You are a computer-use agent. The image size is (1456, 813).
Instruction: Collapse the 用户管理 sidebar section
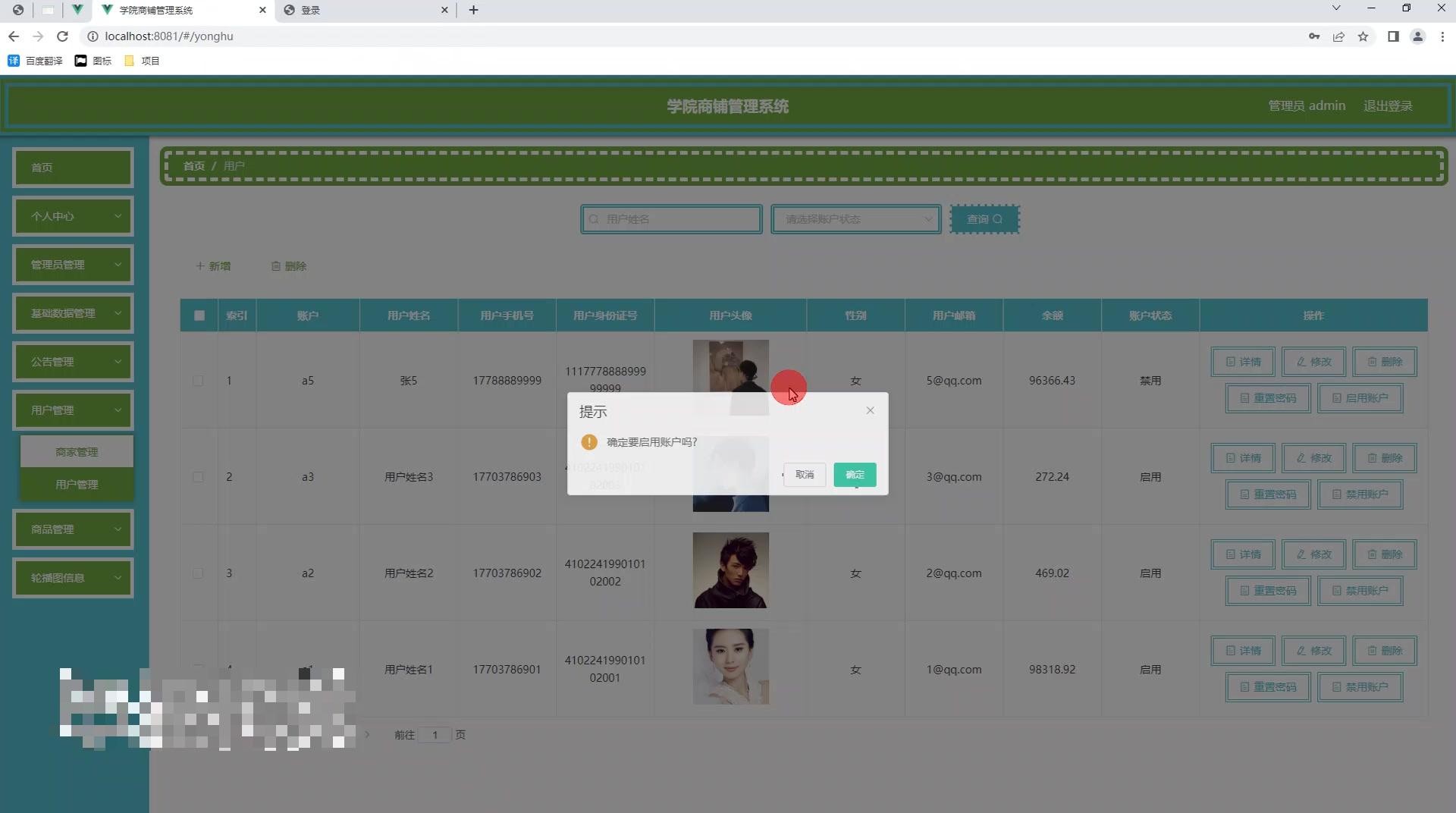[x=73, y=410]
